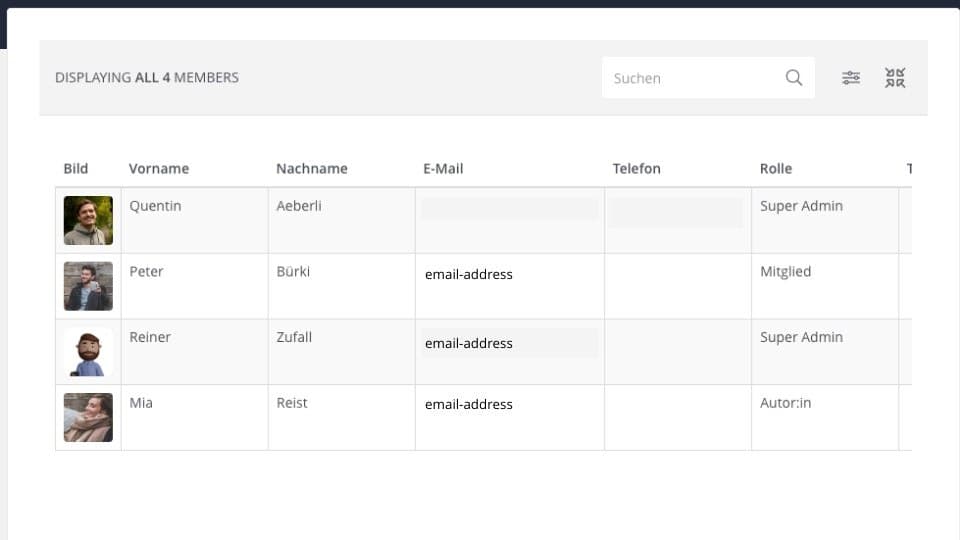Click the Autor:in role of Mia
This screenshot has height=540, width=960.
(786, 403)
